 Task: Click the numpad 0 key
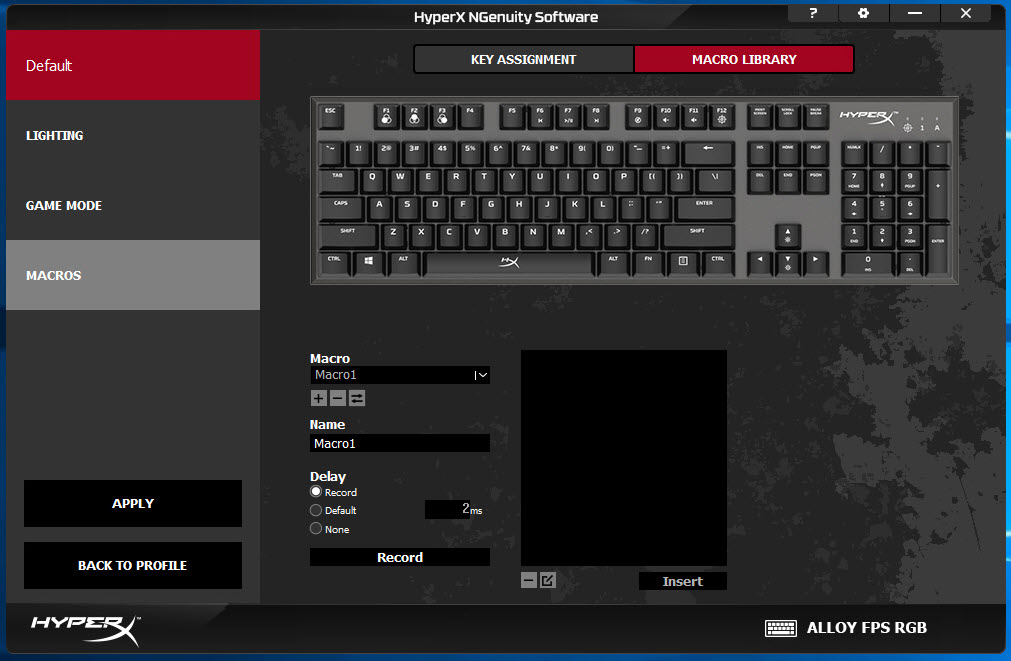[x=868, y=264]
